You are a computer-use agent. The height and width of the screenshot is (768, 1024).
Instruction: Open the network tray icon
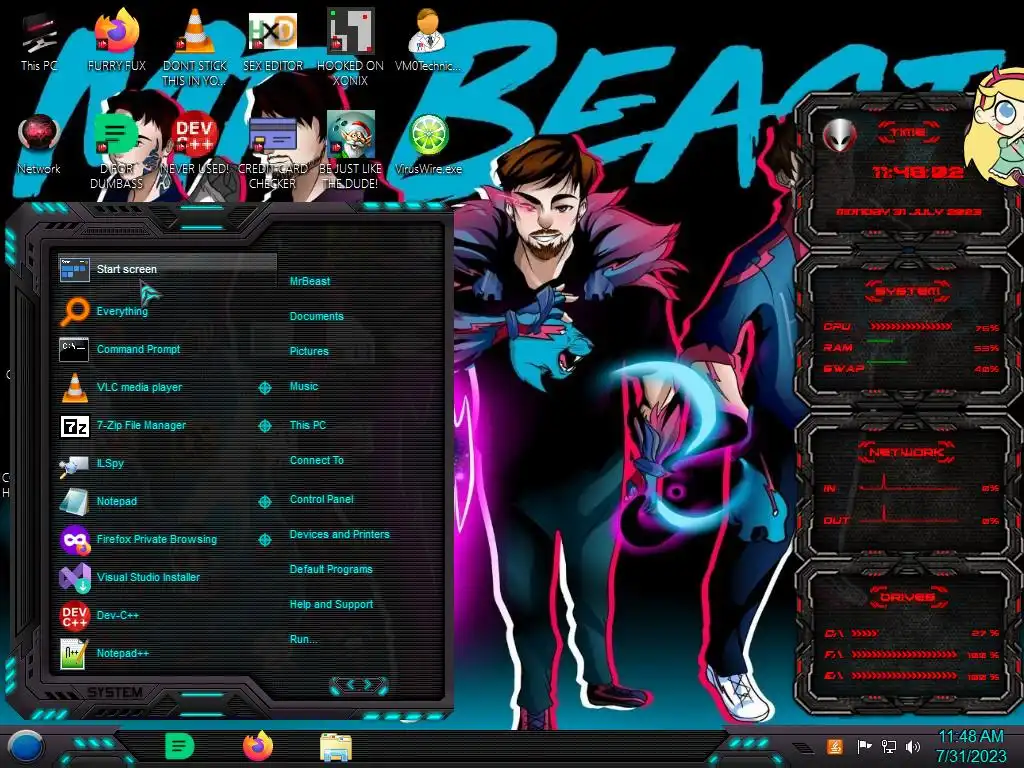[889, 746]
